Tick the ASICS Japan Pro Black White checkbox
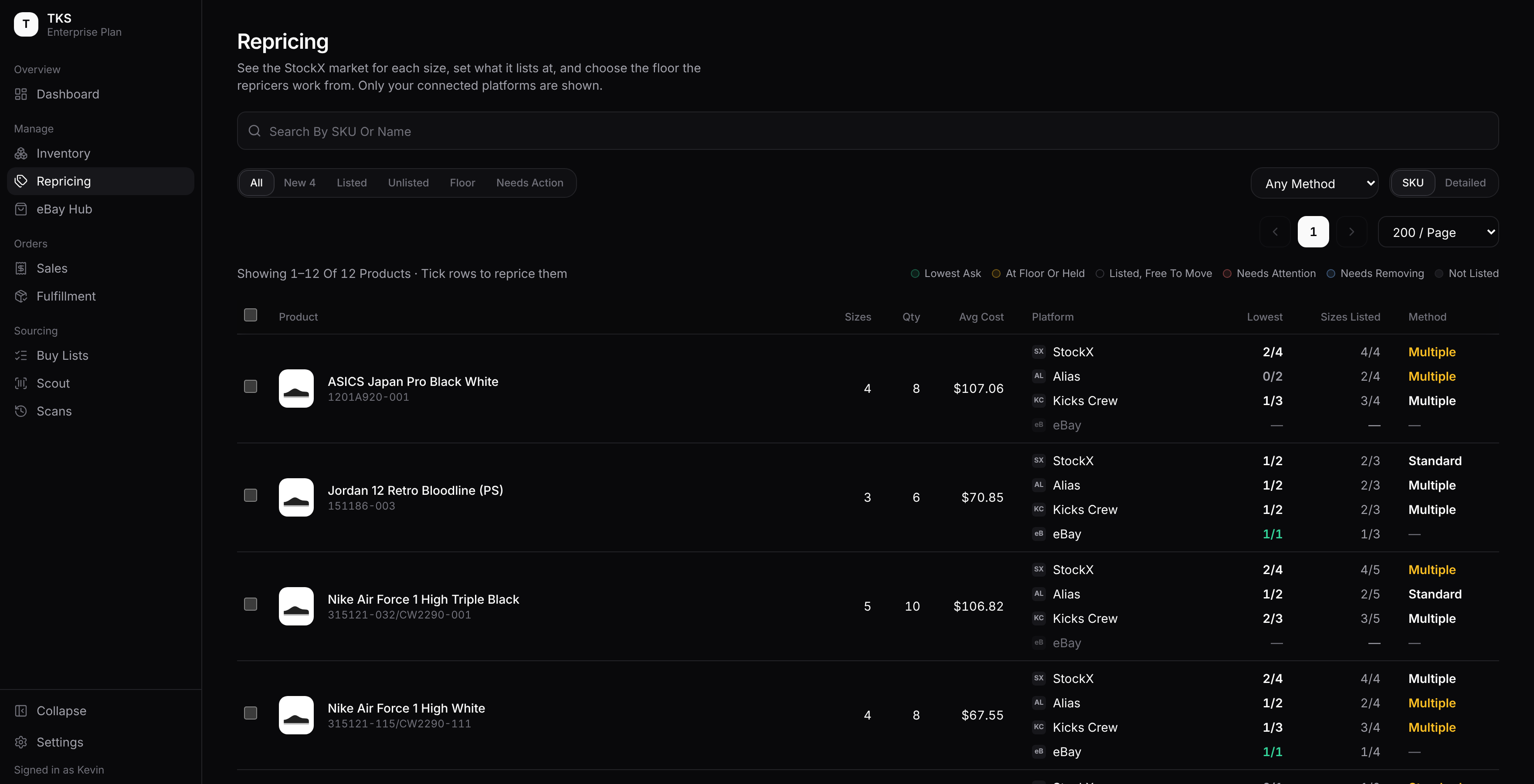 [251, 386]
